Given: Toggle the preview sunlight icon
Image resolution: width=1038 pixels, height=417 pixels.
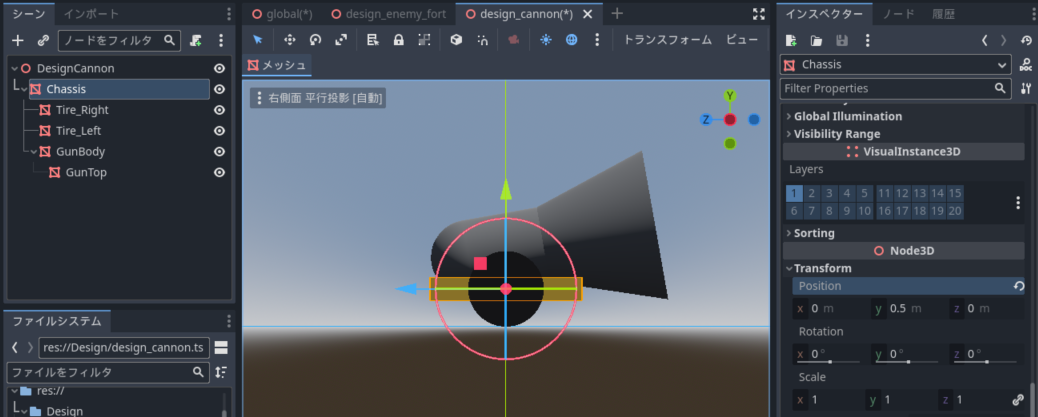Looking at the screenshot, I should click(545, 40).
